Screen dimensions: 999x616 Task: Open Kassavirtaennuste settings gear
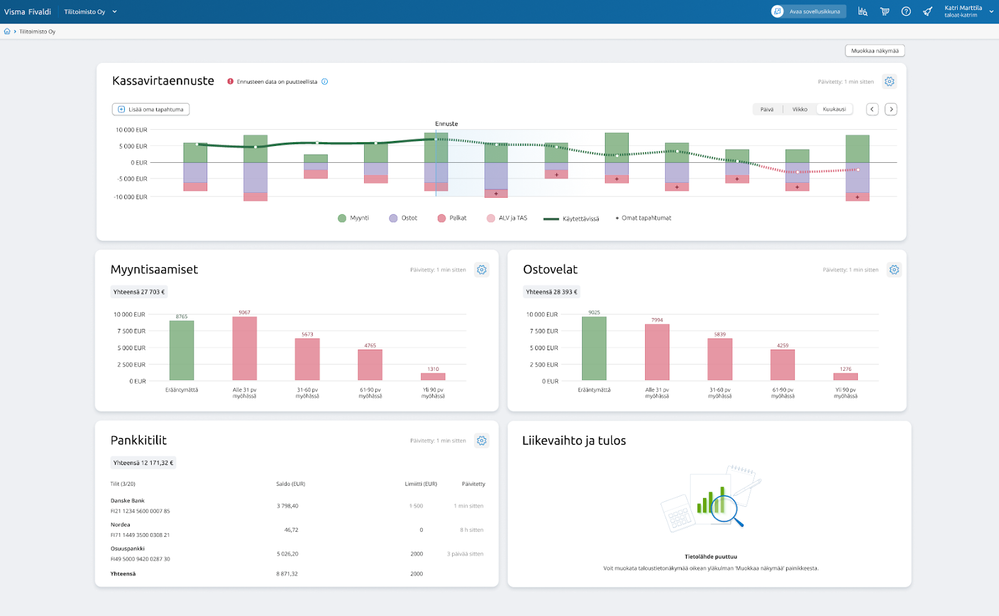(889, 82)
